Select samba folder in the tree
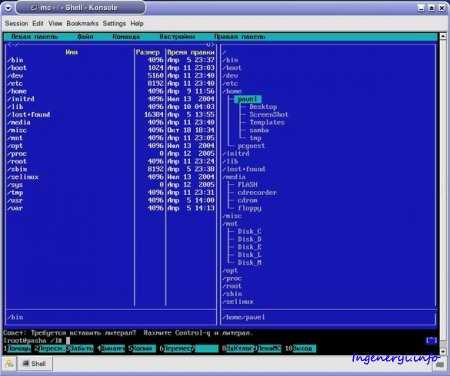450x376 pixels. (259, 130)
